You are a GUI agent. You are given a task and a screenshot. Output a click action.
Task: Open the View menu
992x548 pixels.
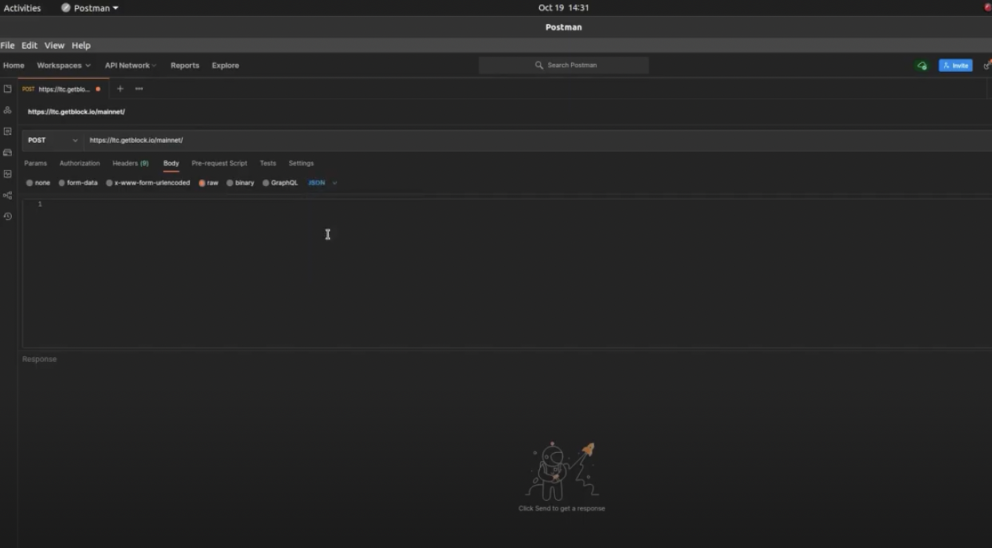point(54,46)
